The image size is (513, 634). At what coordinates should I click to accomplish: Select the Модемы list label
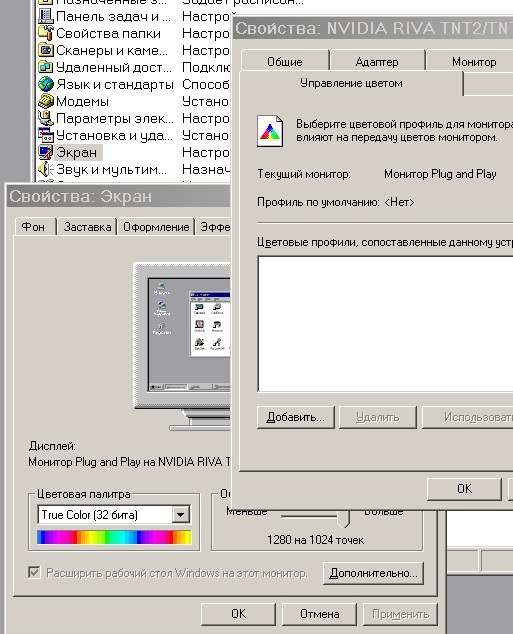coord(82,101)
